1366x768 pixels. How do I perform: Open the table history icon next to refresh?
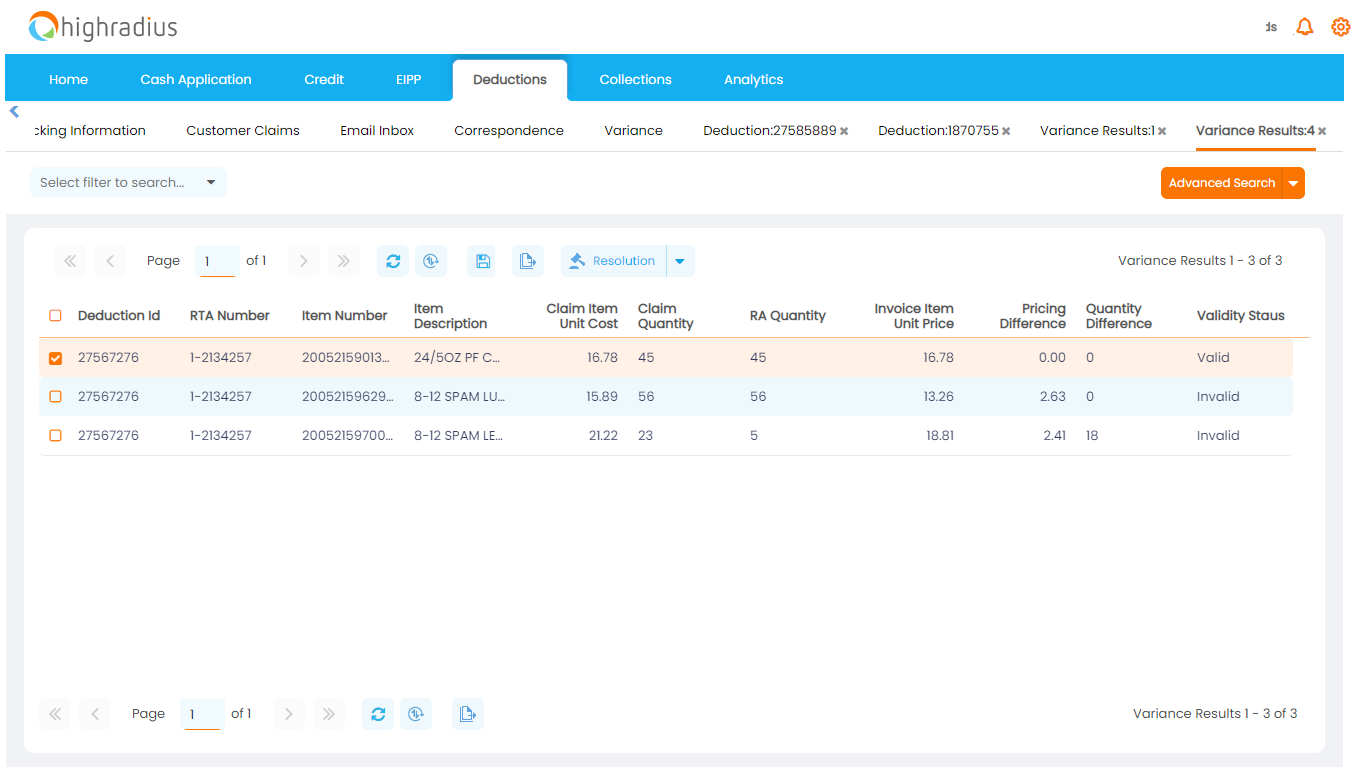[431, 260]
